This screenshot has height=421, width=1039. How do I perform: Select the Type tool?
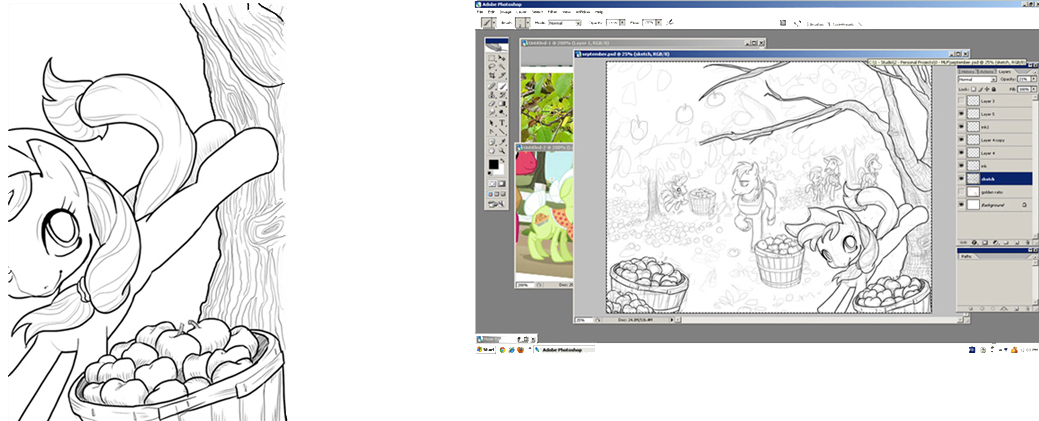502,123
